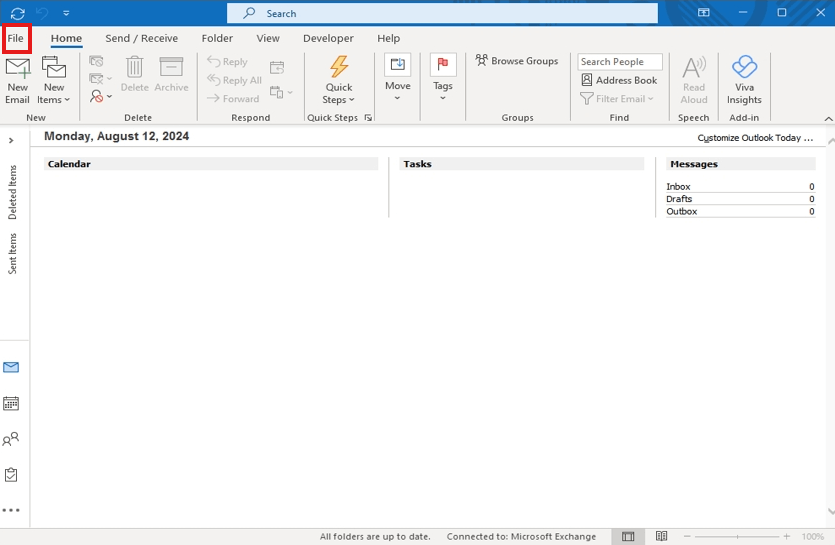Screen dimensions: 835x545
Task: Open the More respond actions dropdown icon
Action: [281, 92]
